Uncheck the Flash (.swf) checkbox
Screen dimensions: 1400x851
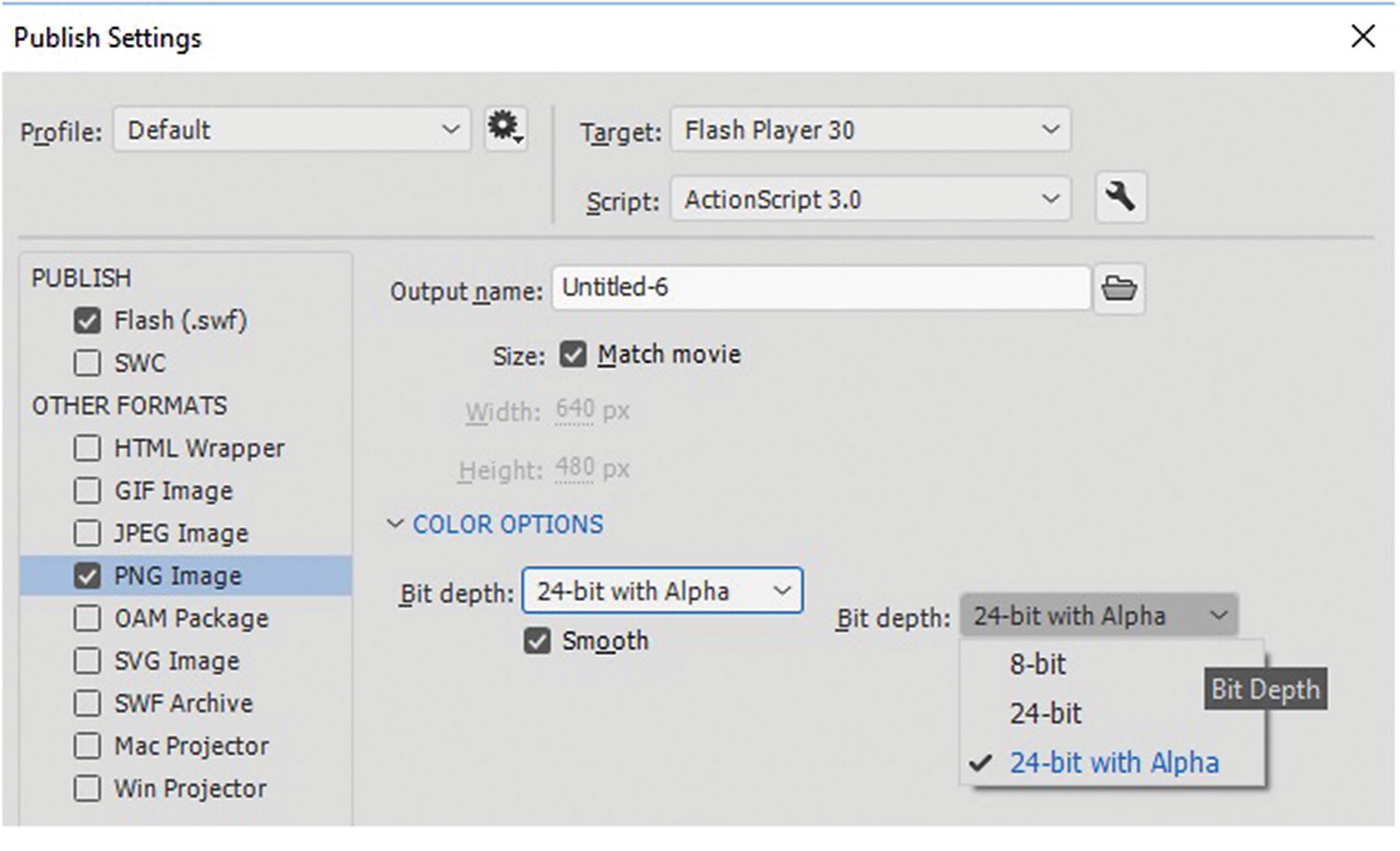[87, 321]
